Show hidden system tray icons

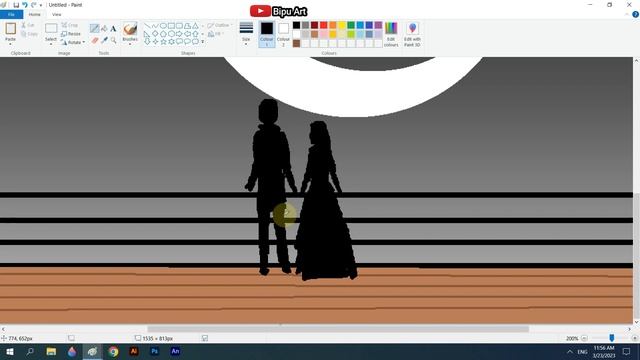pyautogui.click(x=570, y=351)
